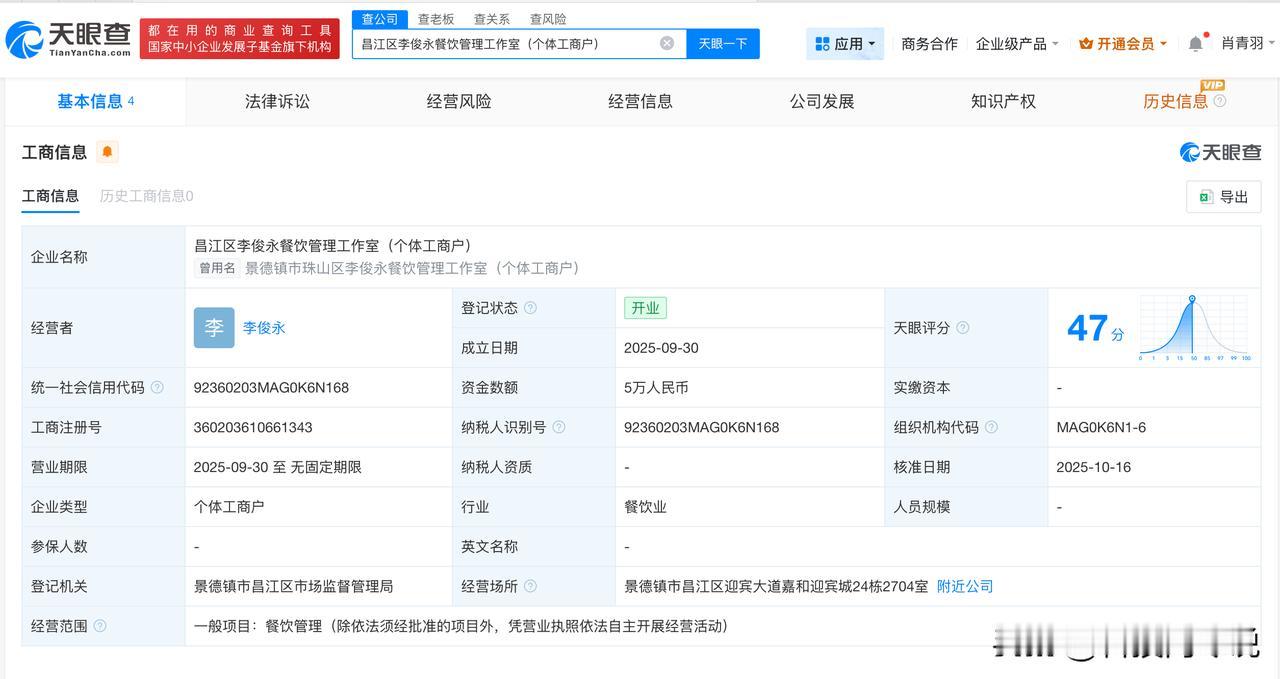1280x679 pixels.
Task: Select the 查公司 search tab
Action: [380, 19]
